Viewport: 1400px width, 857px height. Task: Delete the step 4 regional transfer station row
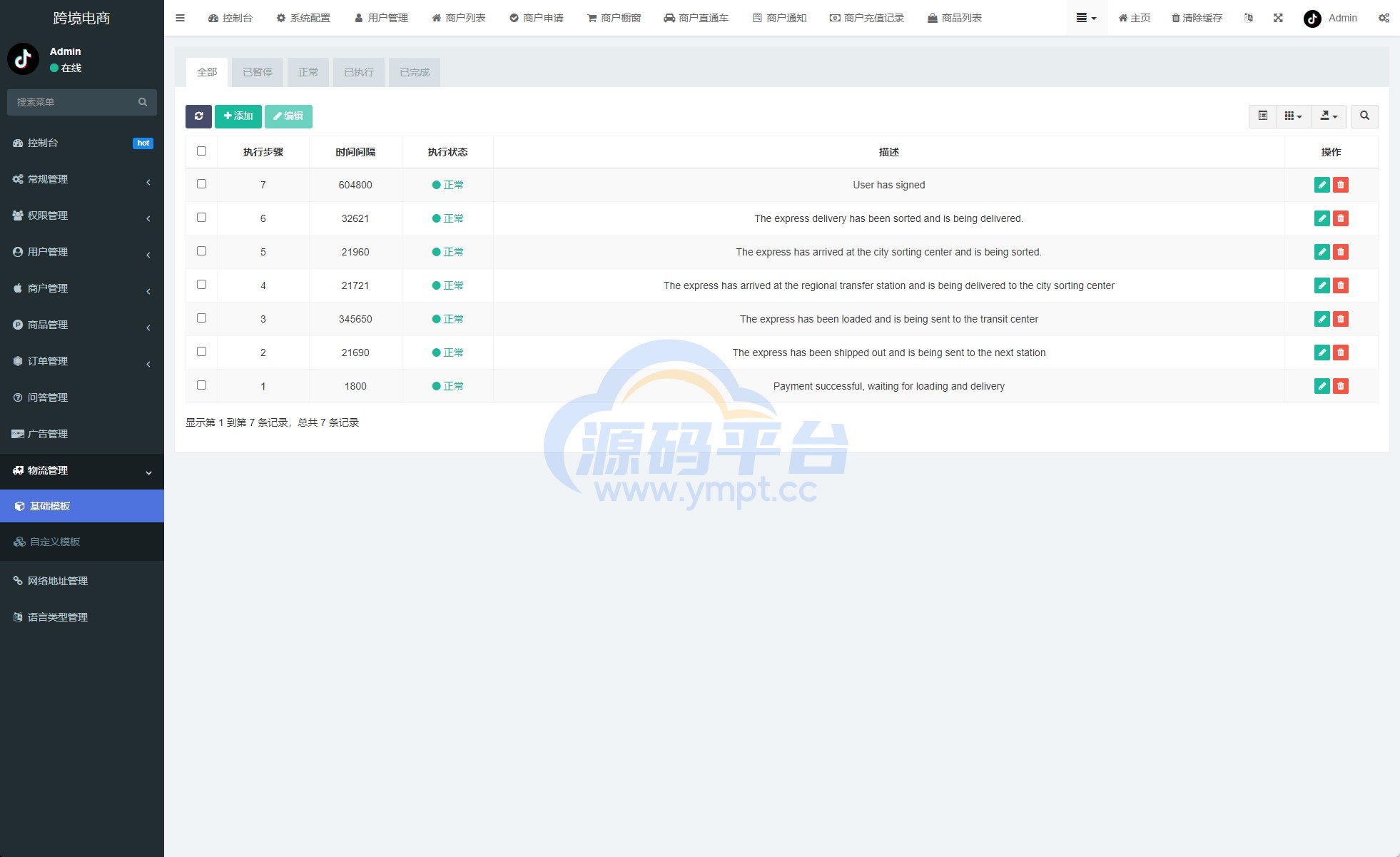pos(1341,285)
